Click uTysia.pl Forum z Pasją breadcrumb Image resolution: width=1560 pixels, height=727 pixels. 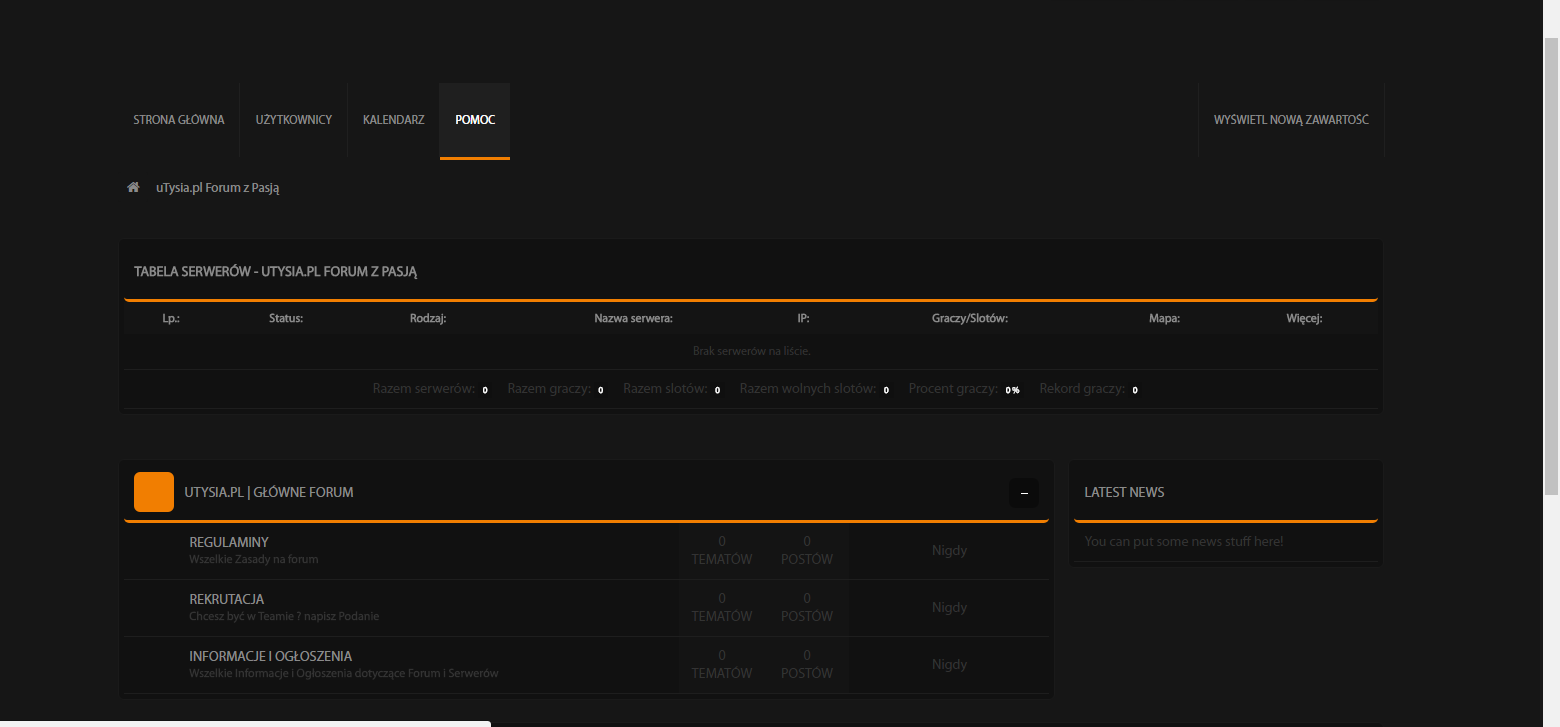(x=217, y=187)
